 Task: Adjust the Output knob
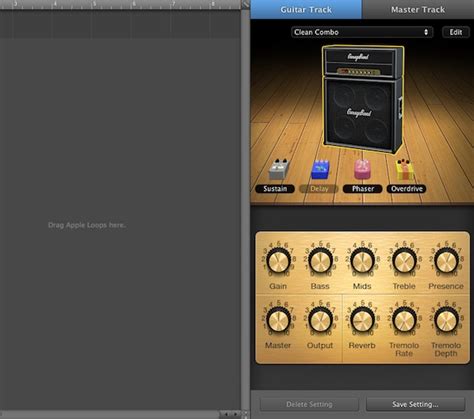[x=320, y=320]
